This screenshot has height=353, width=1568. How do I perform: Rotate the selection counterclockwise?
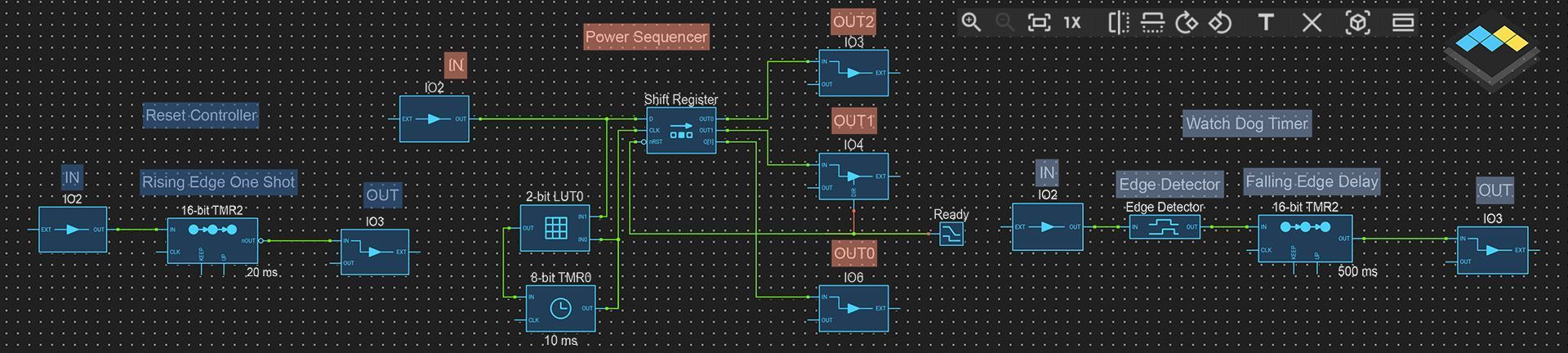(1220, 22)
